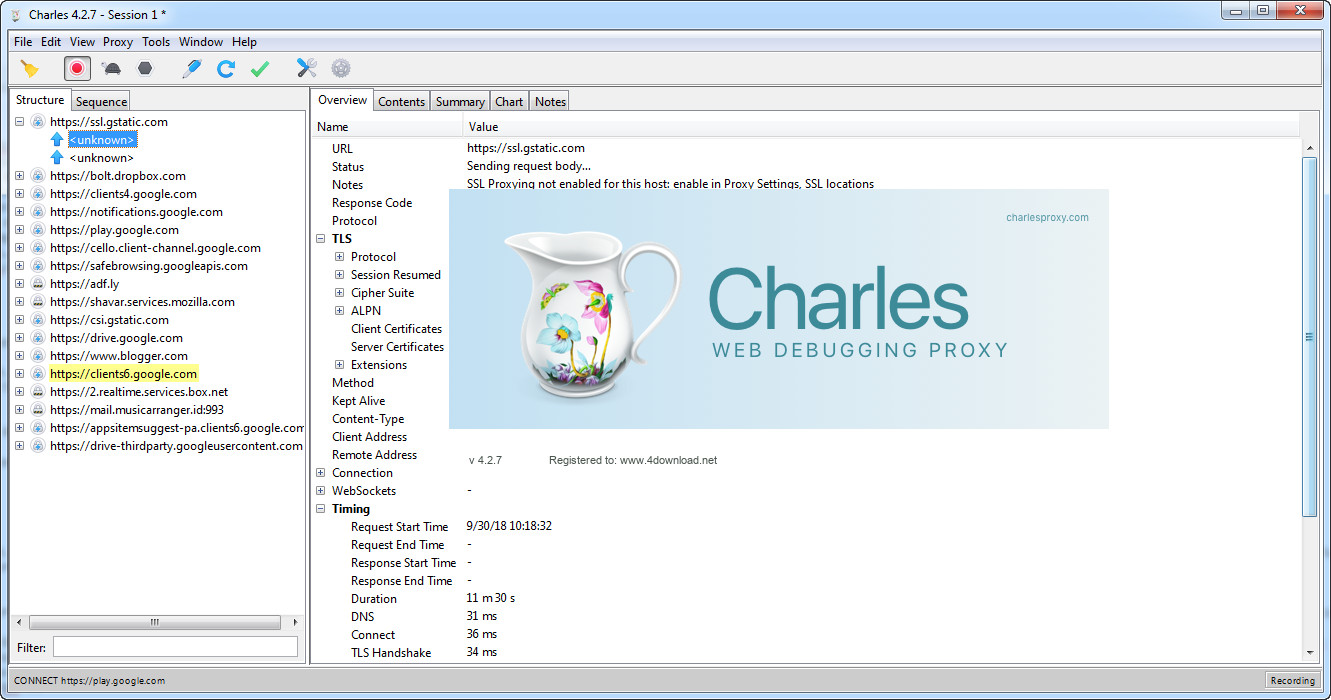Open the Proxy menu
This screenshot has height=700, width=1331.
[x=118, y=42]
